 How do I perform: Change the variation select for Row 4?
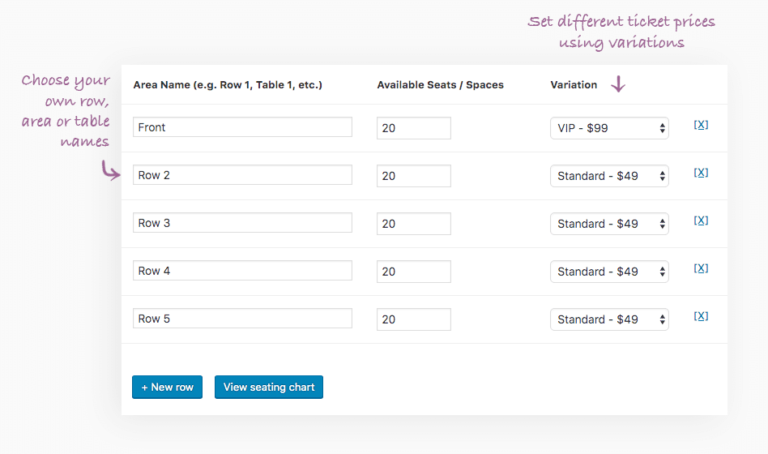609,271
